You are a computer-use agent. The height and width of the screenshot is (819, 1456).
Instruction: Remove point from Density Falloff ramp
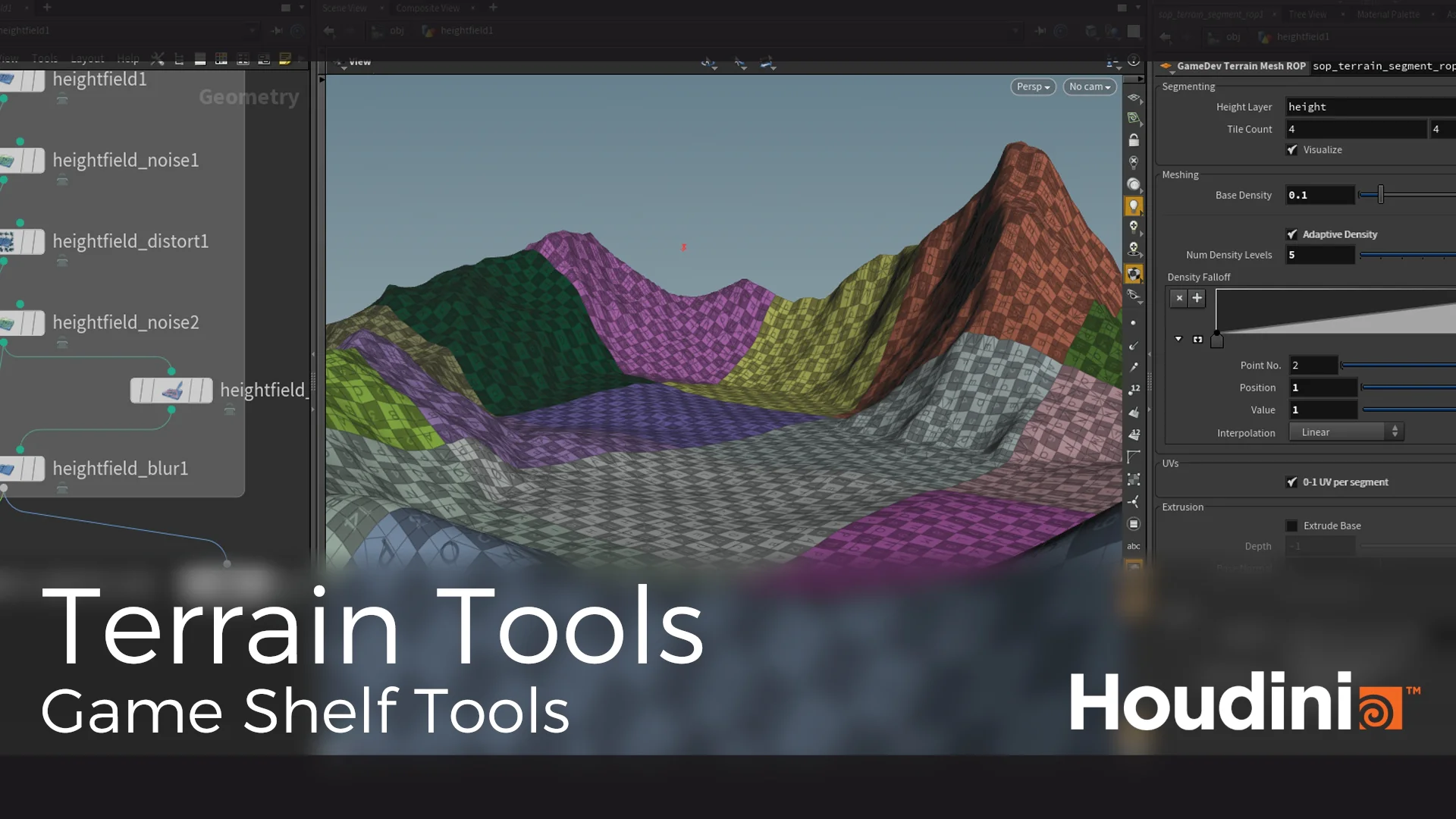(x=1178, y=298)
